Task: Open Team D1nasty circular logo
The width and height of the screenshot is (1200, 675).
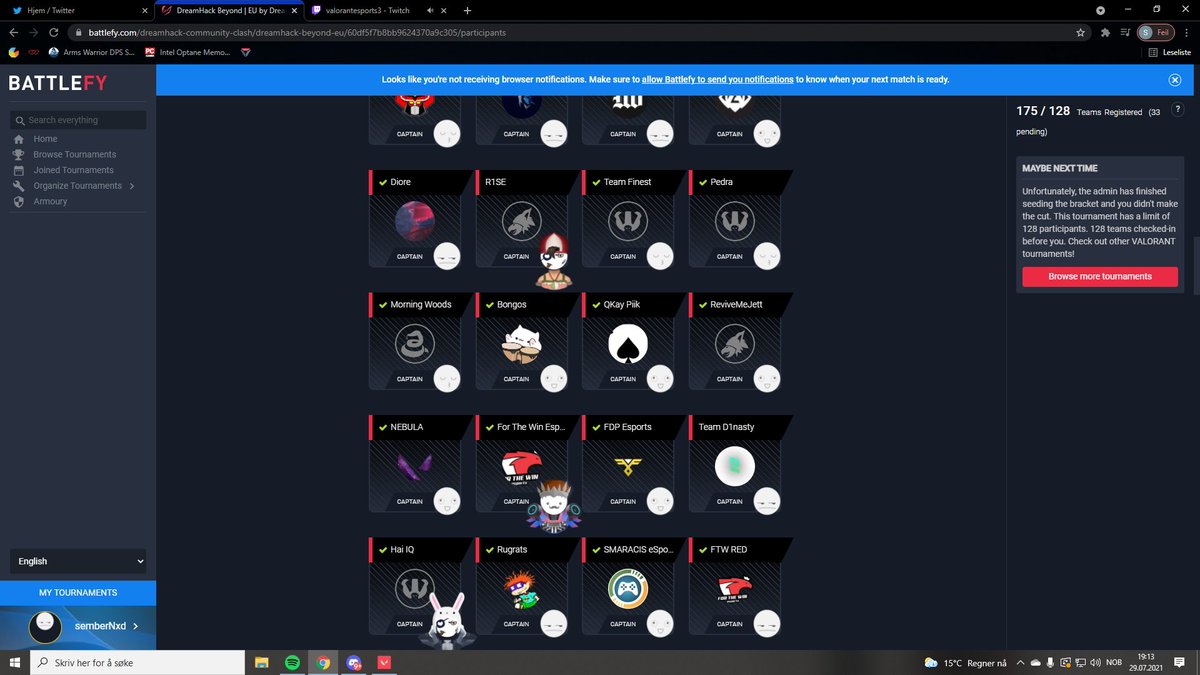Action: (x=735, y=466)
